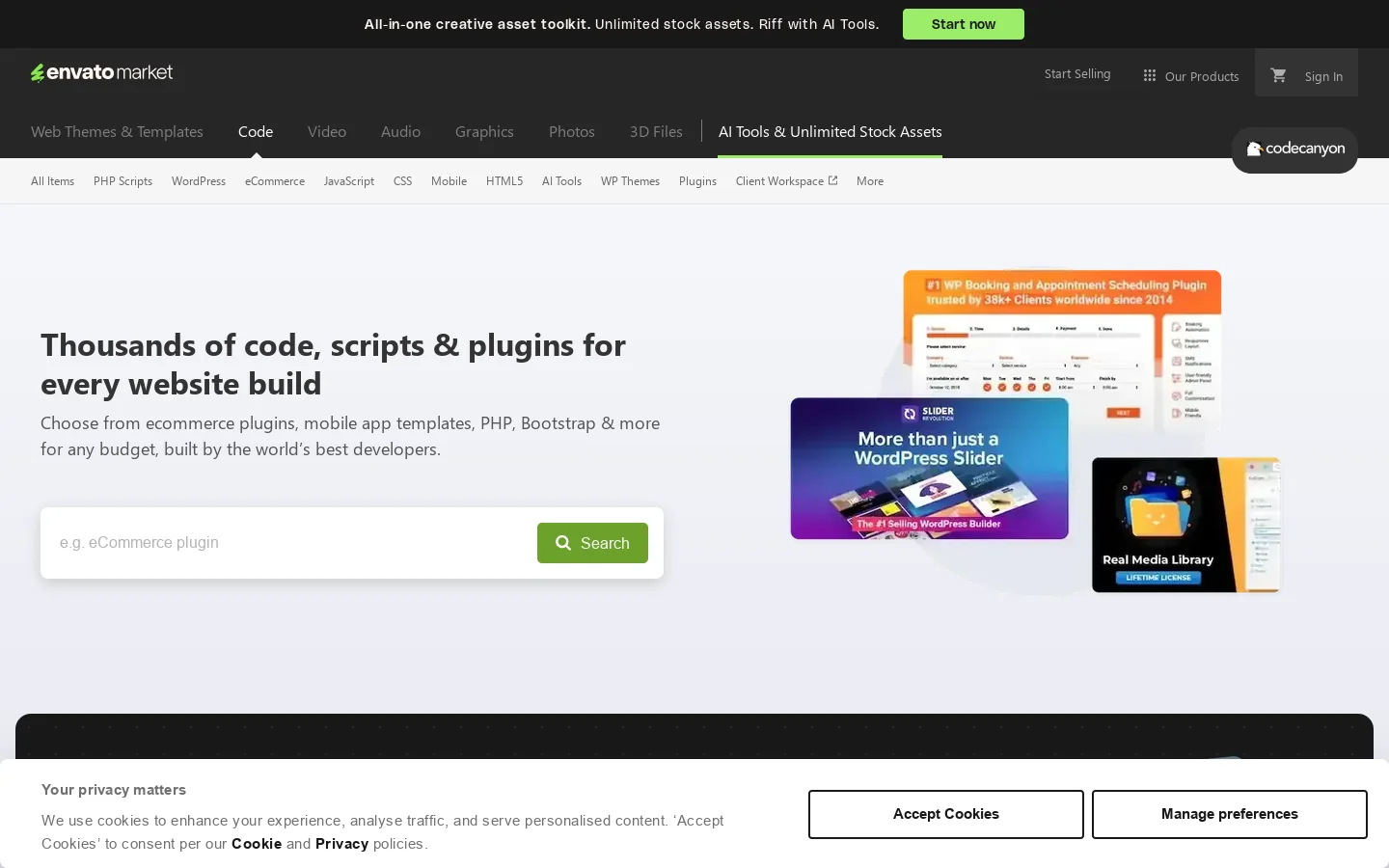Click the external link icon beside Client Workspace
The width and height of the screenshot is (1389, 868).
click(832, 180)
